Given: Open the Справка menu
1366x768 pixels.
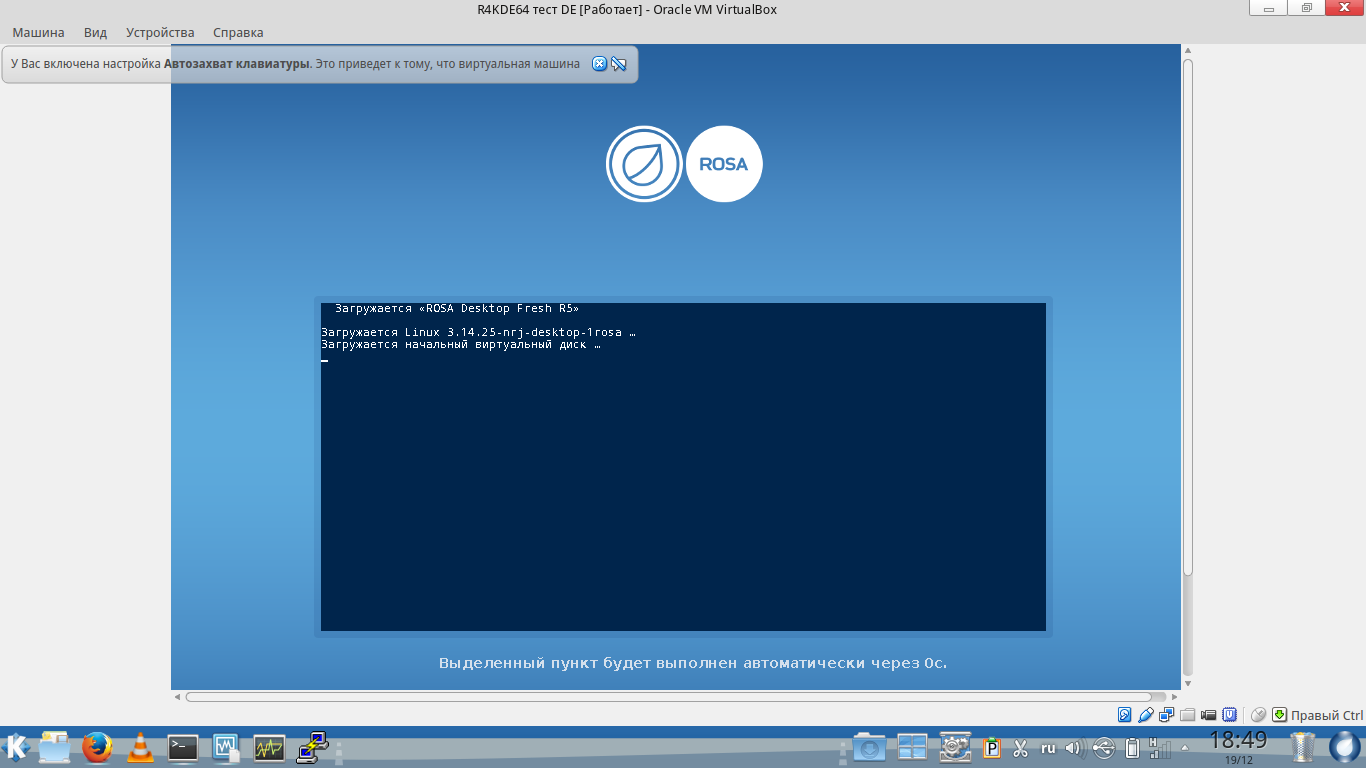Looking at the screenshot, I should tap(238, 32).
